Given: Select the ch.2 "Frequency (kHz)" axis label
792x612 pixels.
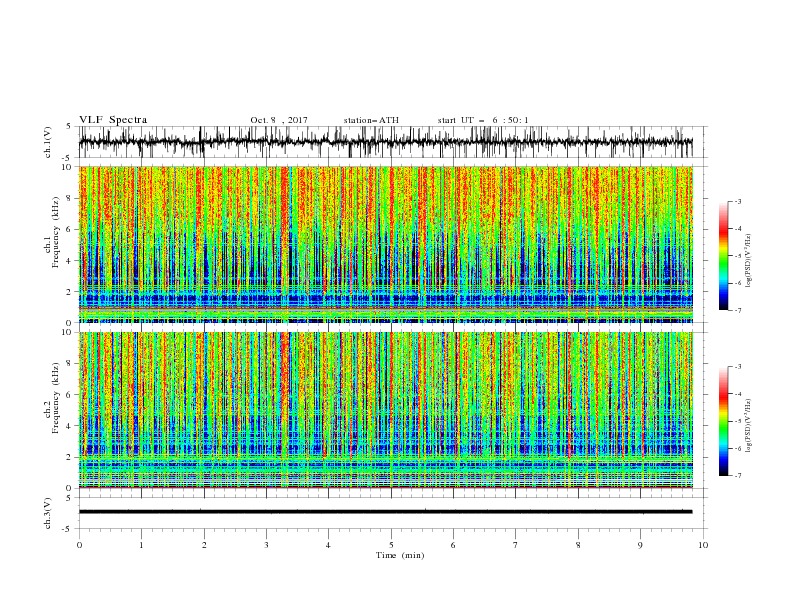Looking at the screenshot, I should (x=55, y=398).
